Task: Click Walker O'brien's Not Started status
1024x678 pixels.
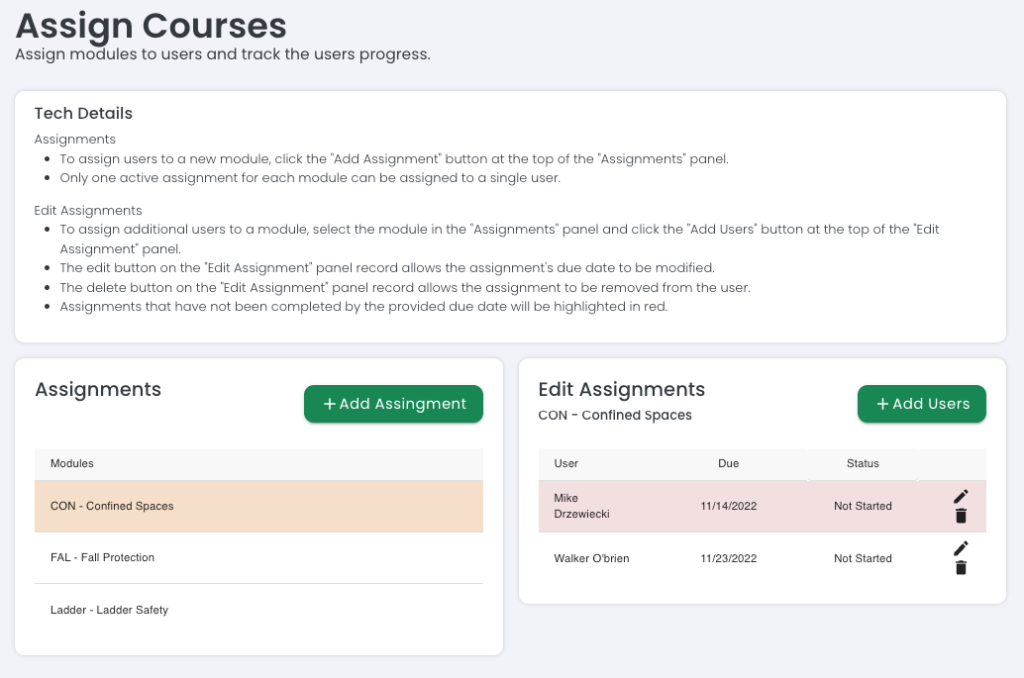Action: pyautogui.click(x=862, y=558)
